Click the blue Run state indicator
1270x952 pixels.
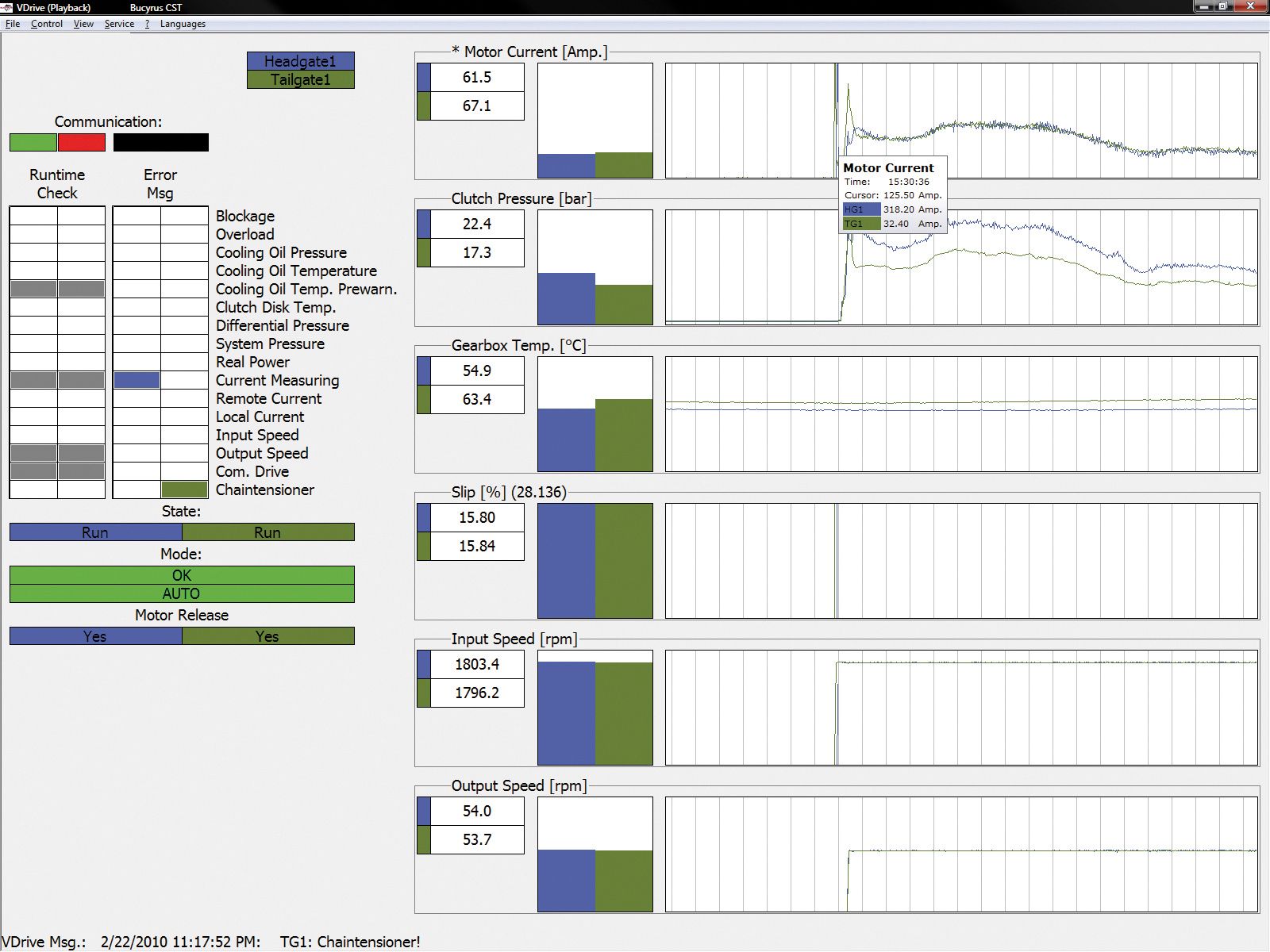click(95, 532)
